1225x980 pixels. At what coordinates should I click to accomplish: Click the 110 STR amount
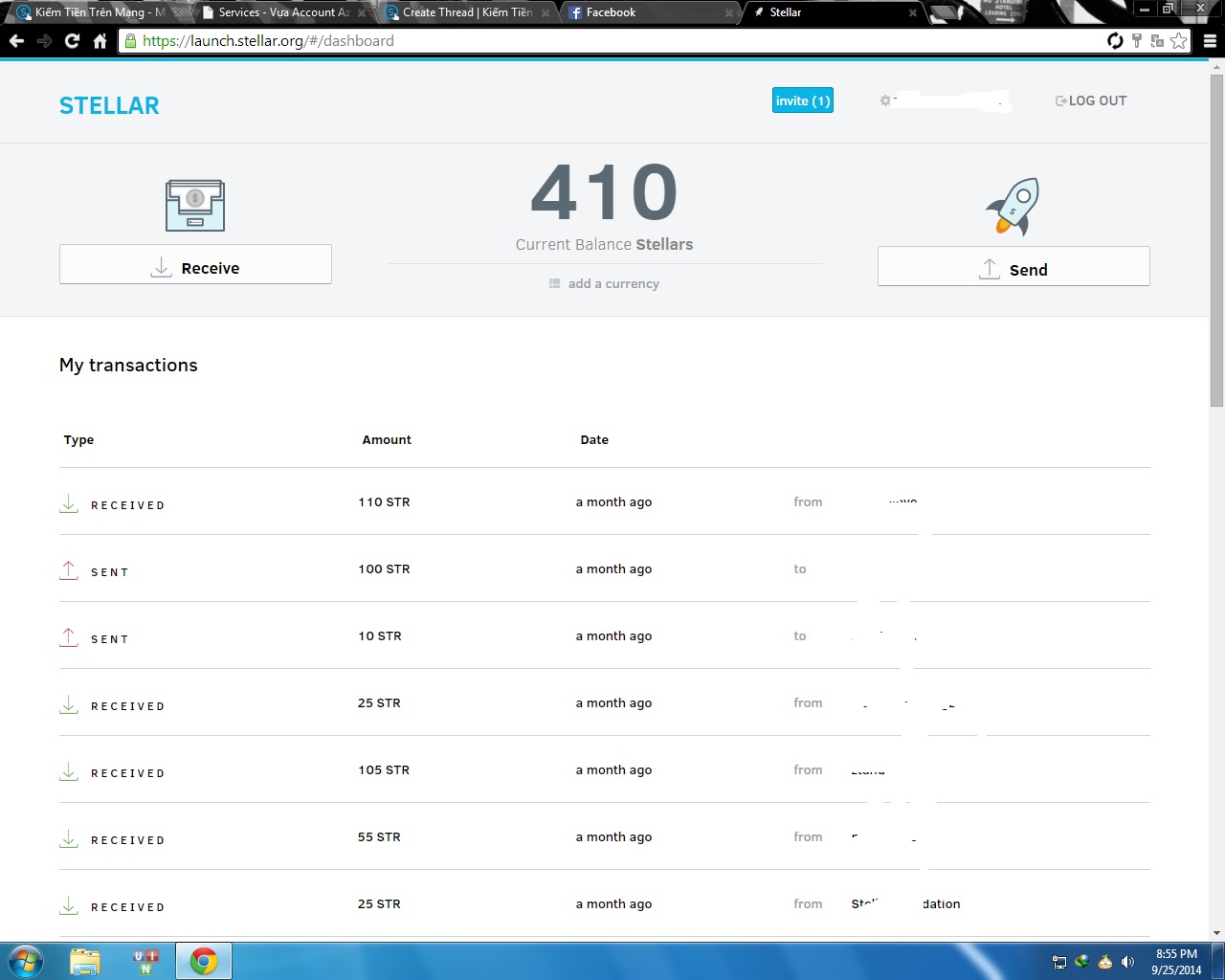(384, 502)
